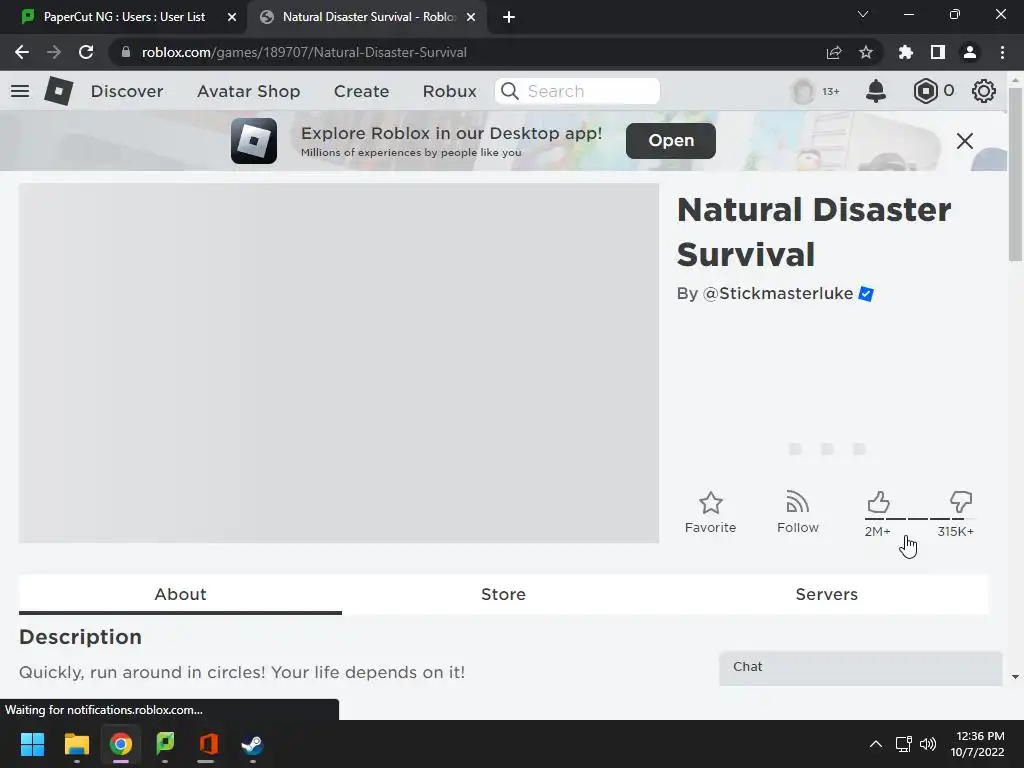Click the Roblox logo home icon
The width and height of the screenshot is (1024, 768).
[59, 91]
